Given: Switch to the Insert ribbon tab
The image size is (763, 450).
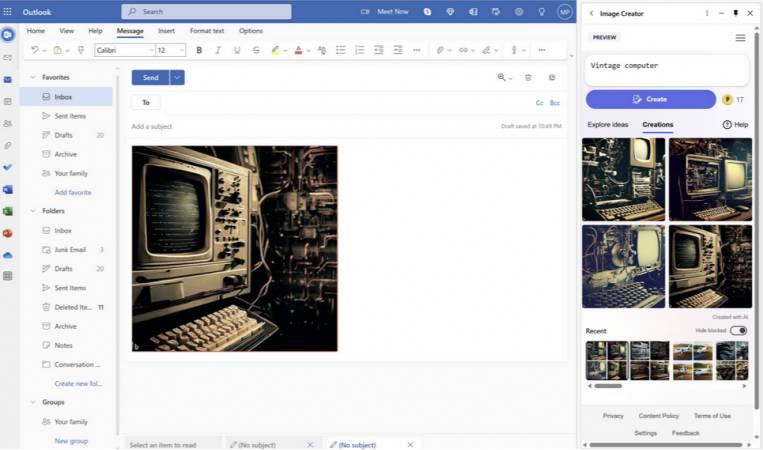Looking at the screenshot, I should 166,31.
